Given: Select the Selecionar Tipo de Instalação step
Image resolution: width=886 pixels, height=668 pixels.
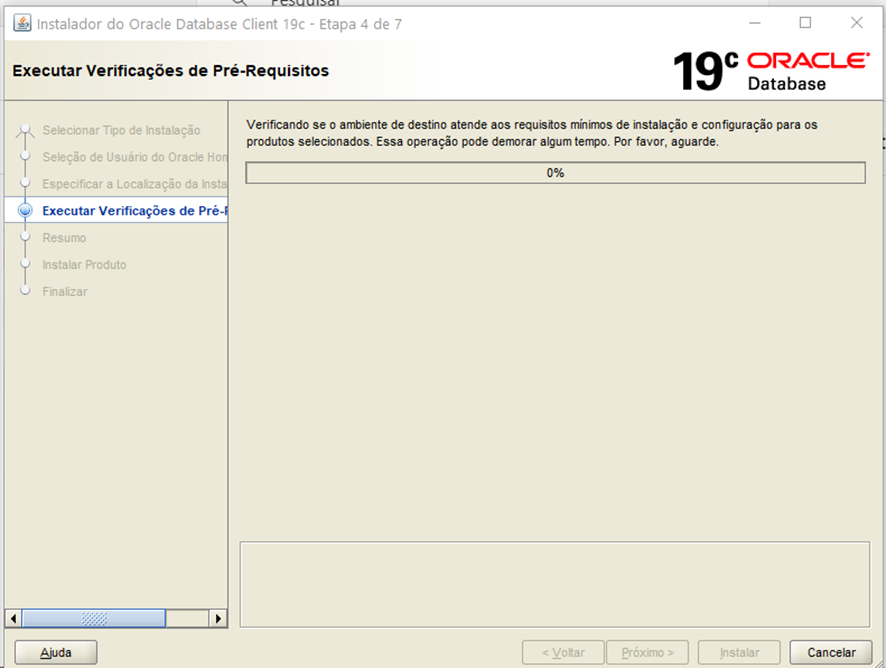Looking at the screenshot, I should click(x=121, y=130).
